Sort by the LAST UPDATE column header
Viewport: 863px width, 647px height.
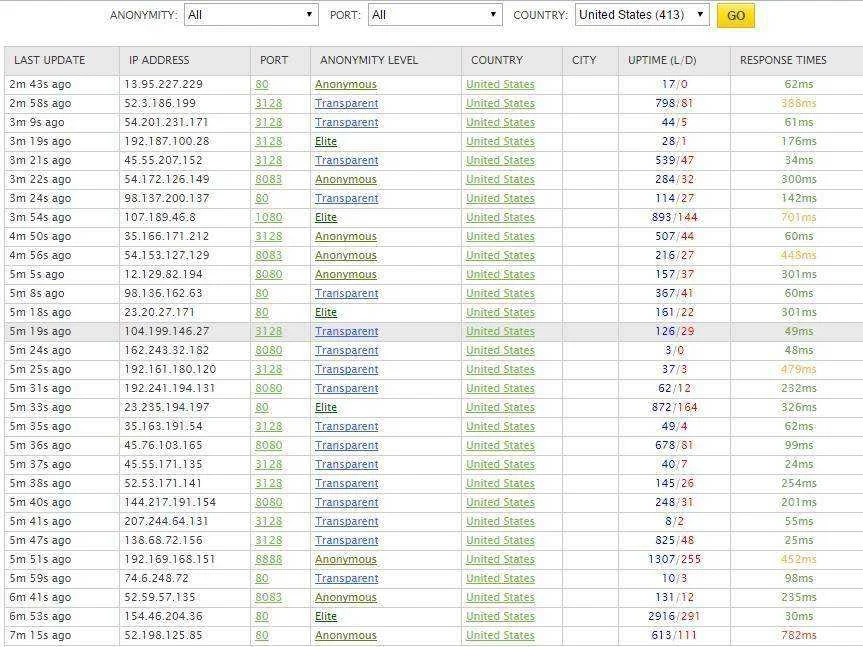50,60
